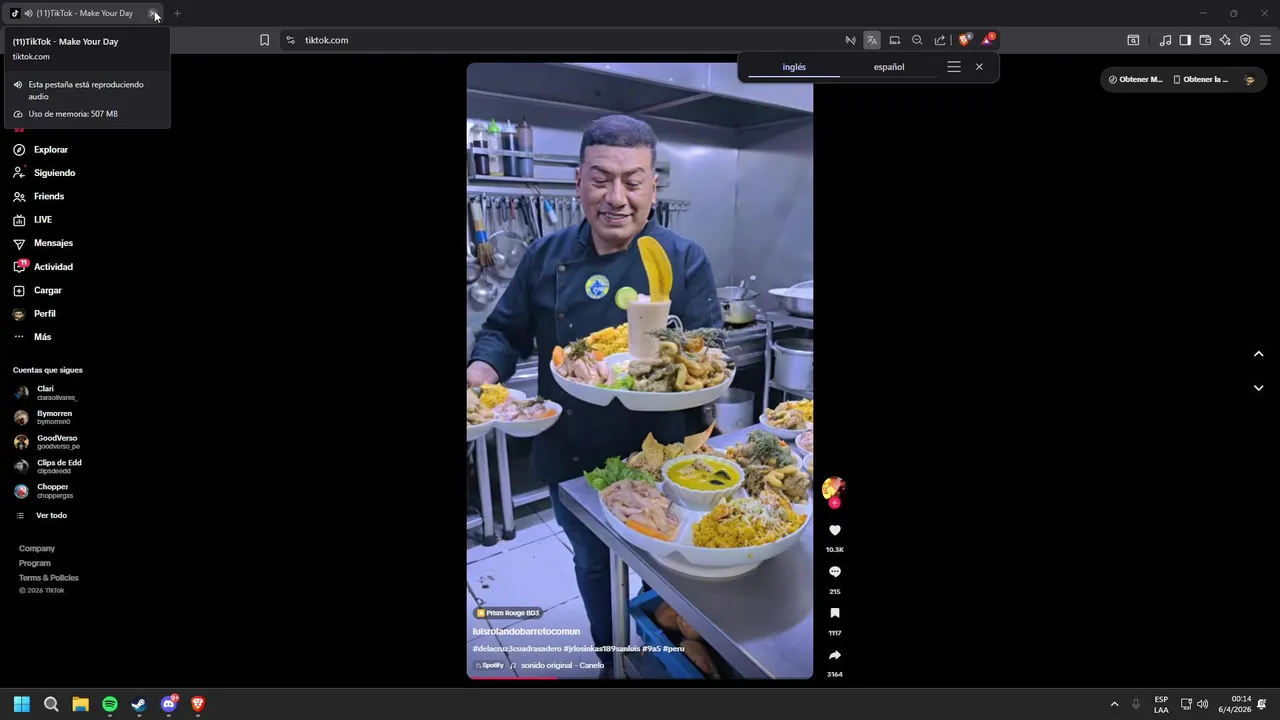Close the translation popup
The image size is (1280, 720).
tap(979, 67)
